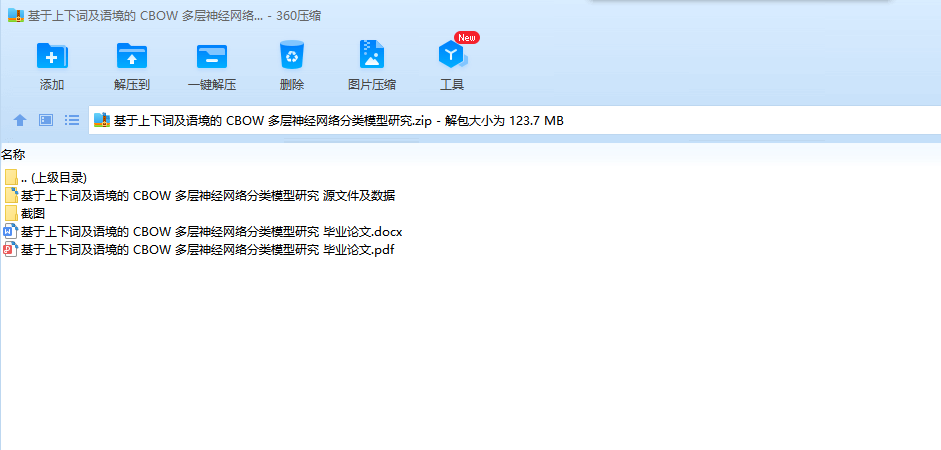Viewport: 941px width, 450px height.
Task: Click the 解压到 (Extract to) icon
Action: [132, 55]
